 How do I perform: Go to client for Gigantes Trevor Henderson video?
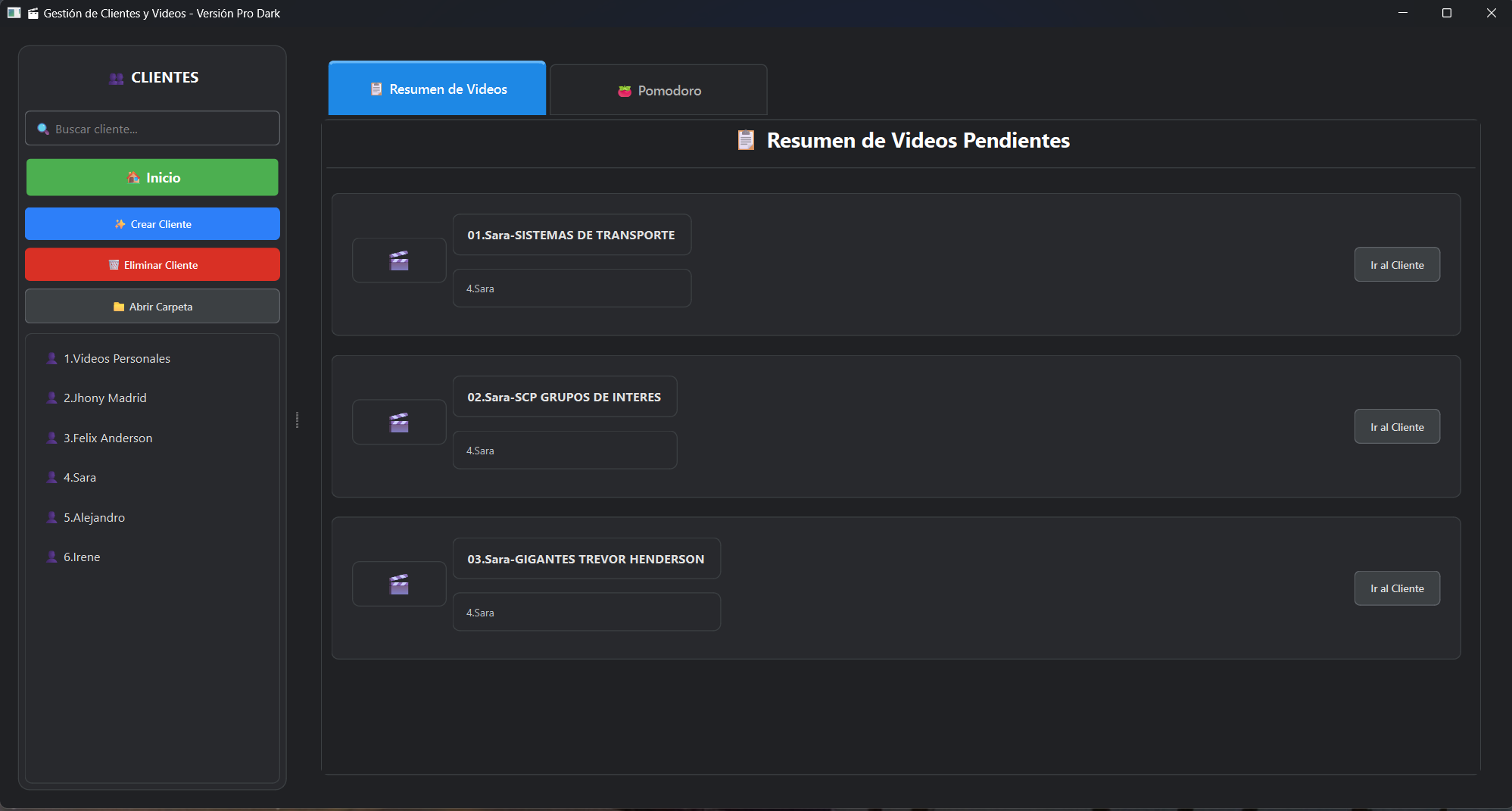pyautogui.click(x=1396, y=588)
